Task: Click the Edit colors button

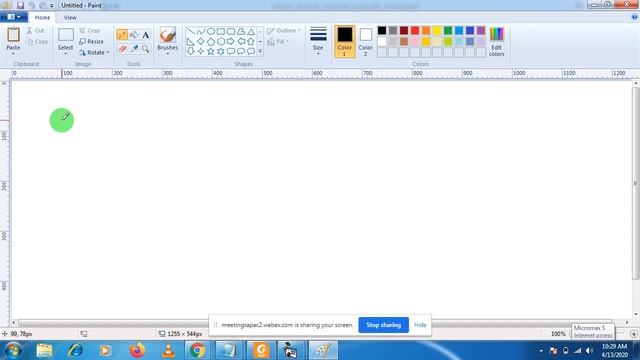Action: pos(497,41)
